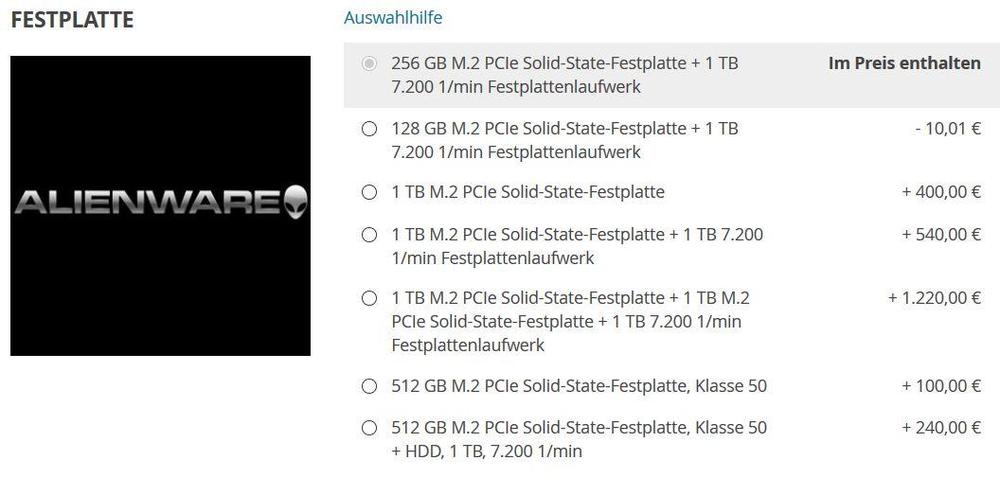
Task: Click the Alienware logo image
Action: pos(160,205)
